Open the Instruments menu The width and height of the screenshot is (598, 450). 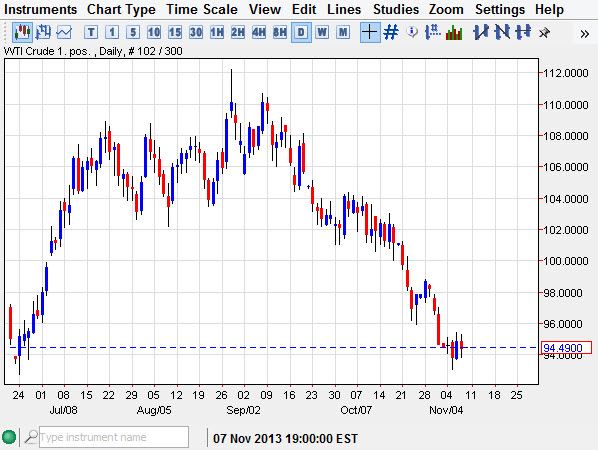[40, 9]
